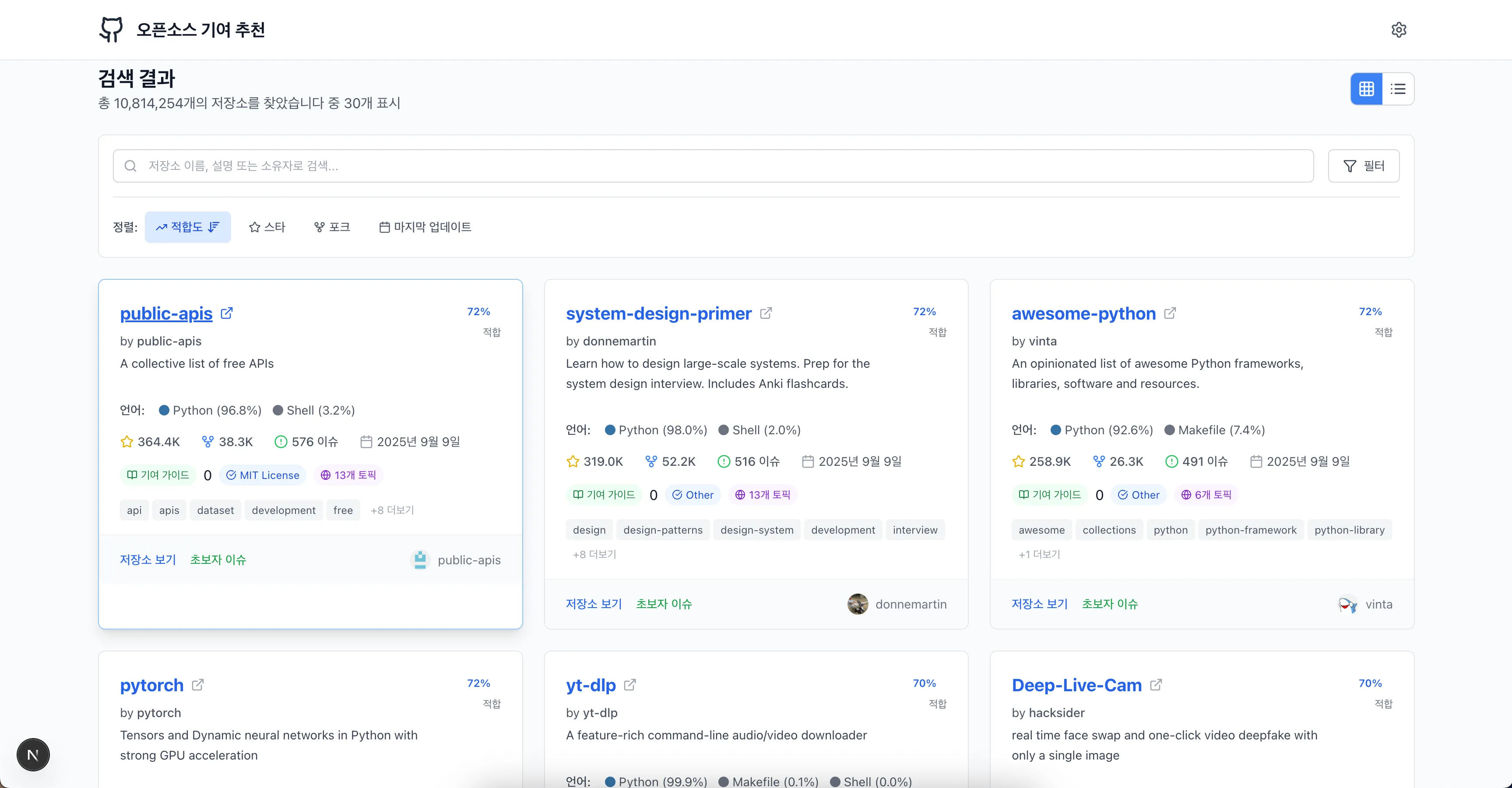Open pytorch repository title link

pos(151,685)
